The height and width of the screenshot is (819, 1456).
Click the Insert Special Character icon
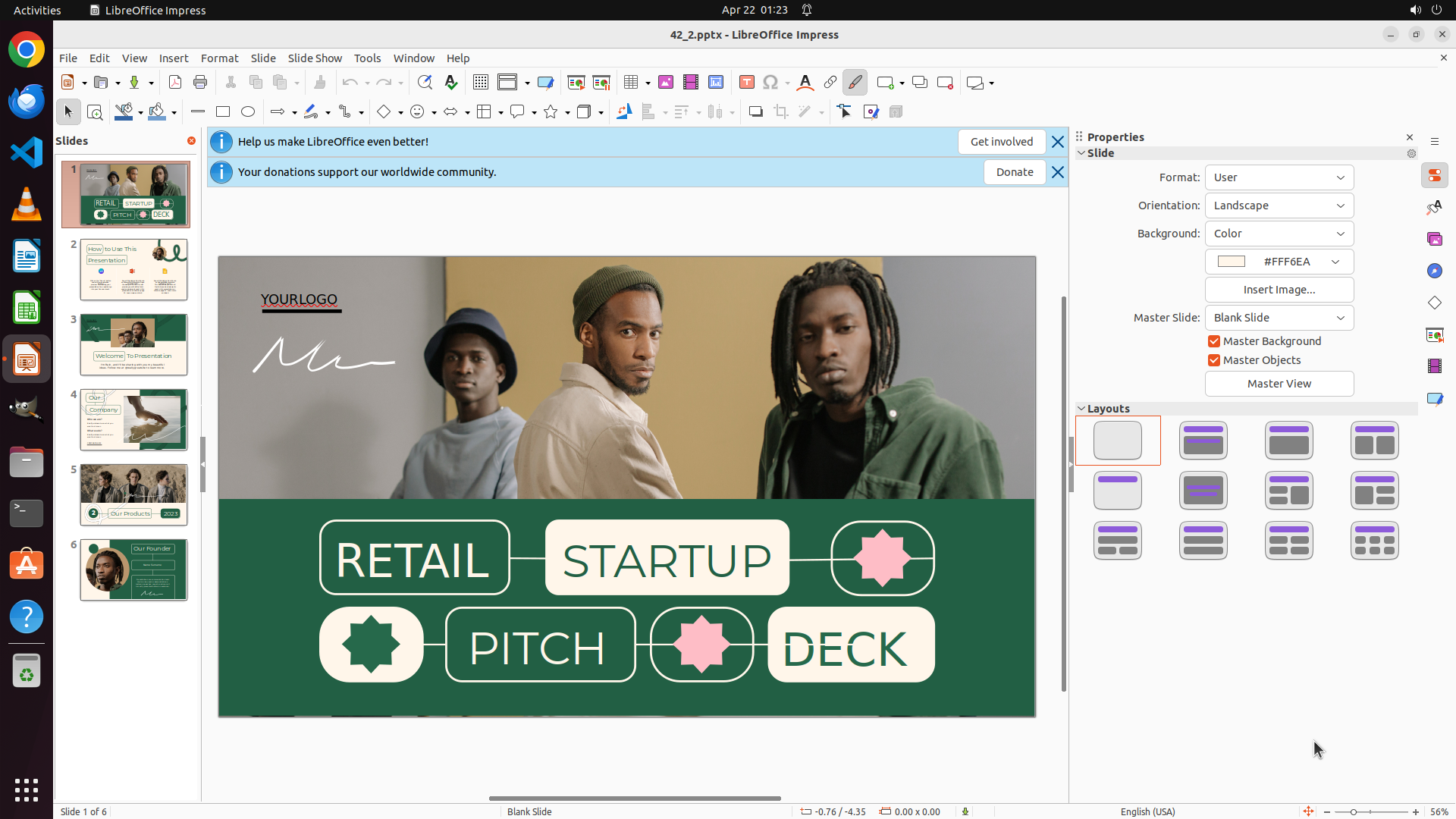(x=770, y=83)
